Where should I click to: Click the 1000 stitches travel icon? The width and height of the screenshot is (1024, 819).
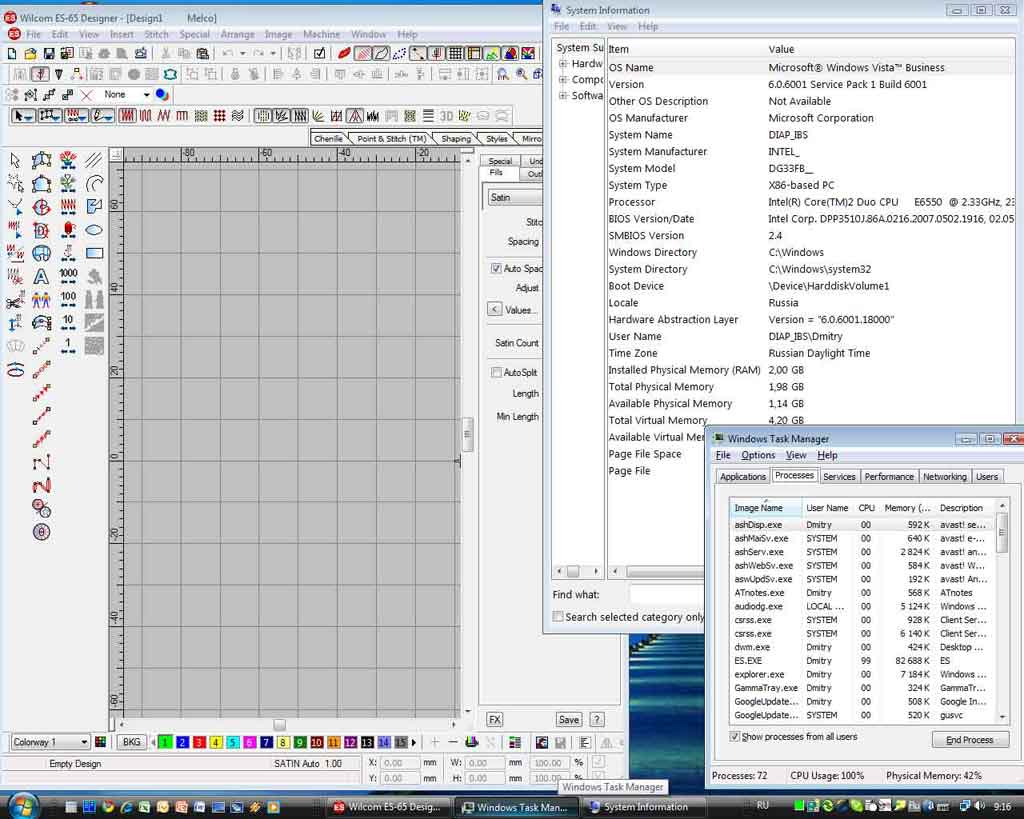click(x=68, y=276)
